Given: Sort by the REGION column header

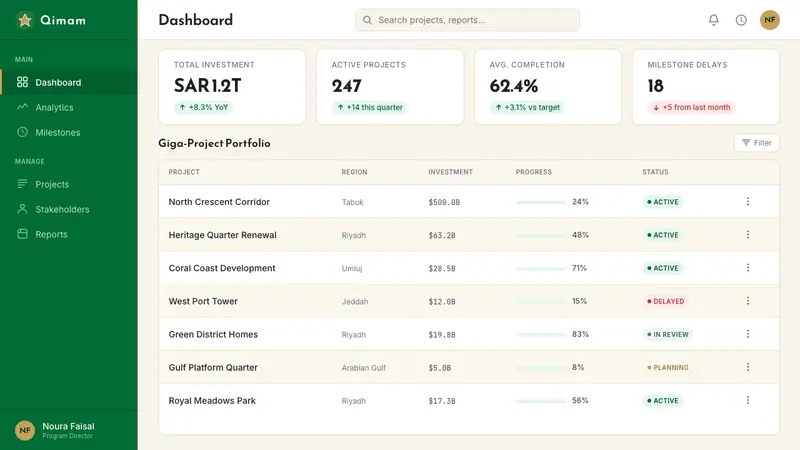Looking at the screenshot, I should (x=355, y=172).
